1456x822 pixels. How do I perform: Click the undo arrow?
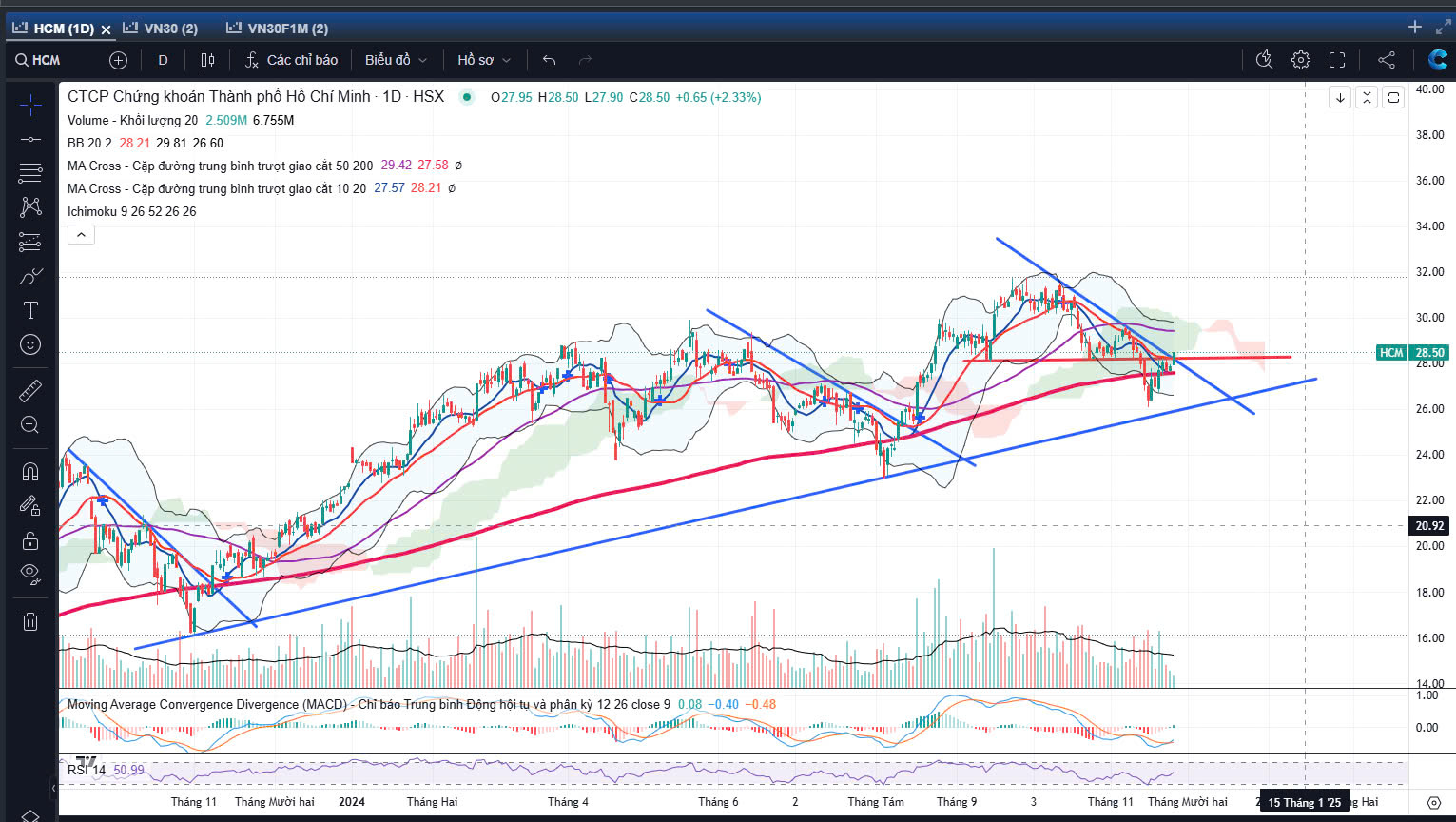point(549,60)
